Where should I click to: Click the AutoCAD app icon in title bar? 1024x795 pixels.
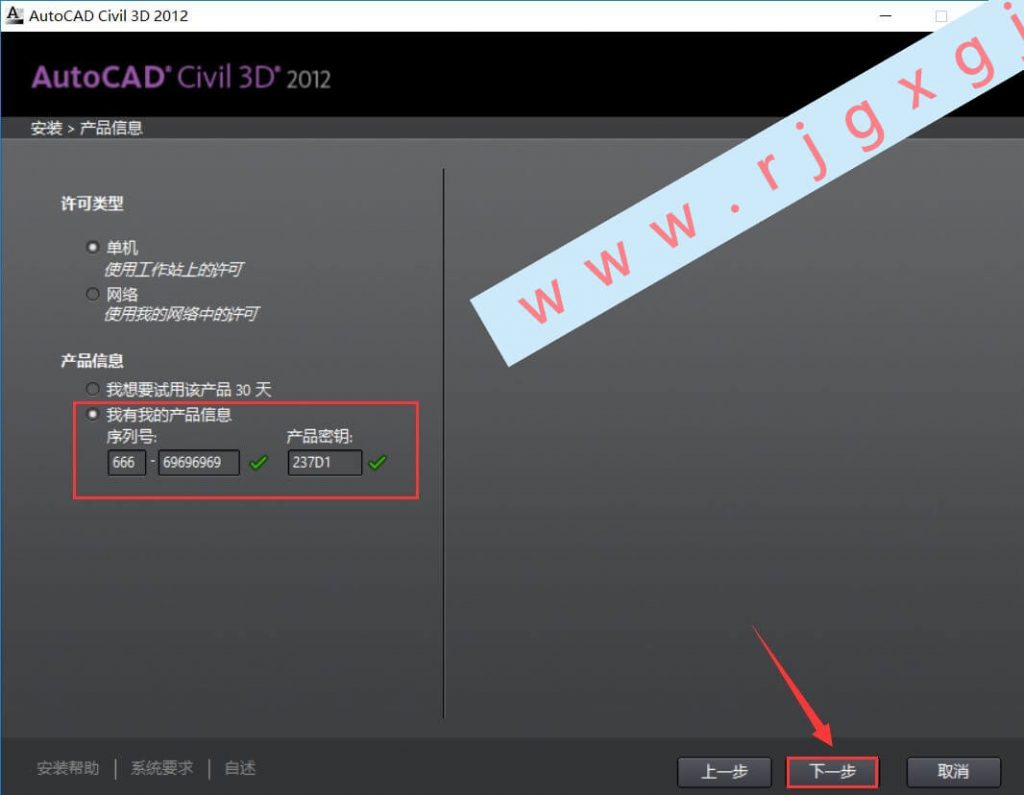click(x=14, y=15)
